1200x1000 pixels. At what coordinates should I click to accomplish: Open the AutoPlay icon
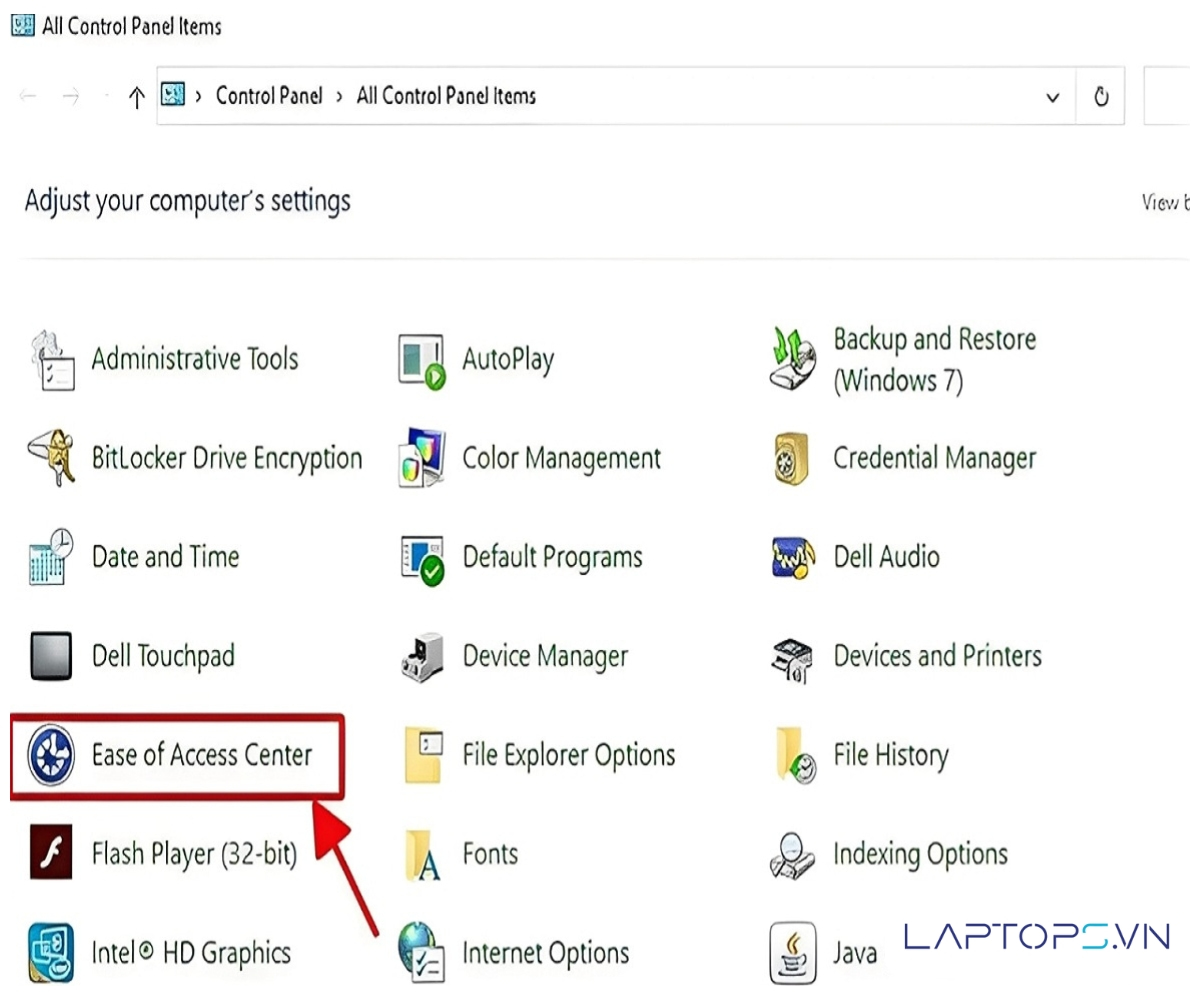[x=421, y=360]
